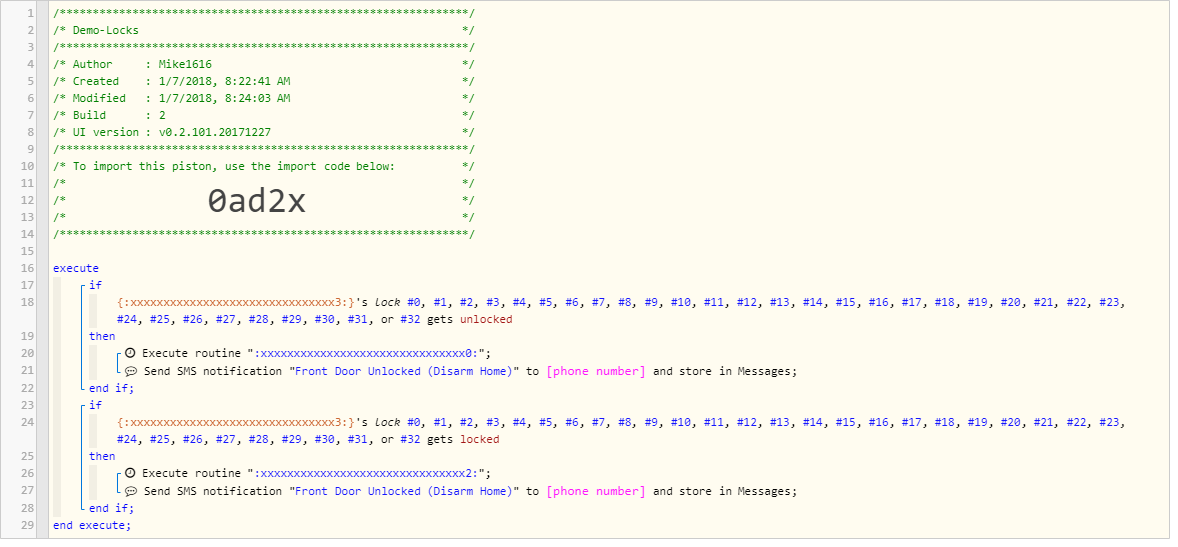Click the 'if' keyword on line 17
Image resolution: width=1178 pixels, height=547 pixels.
coord(95,286)
